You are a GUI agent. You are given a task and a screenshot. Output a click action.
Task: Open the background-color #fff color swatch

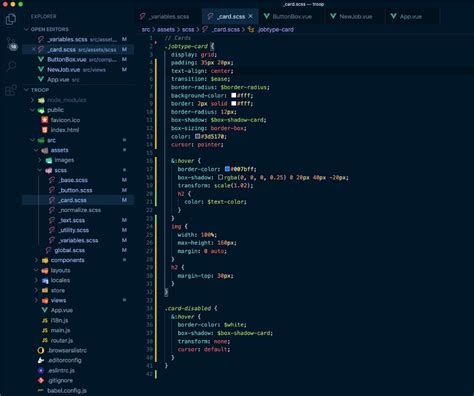tap(234, 95)
